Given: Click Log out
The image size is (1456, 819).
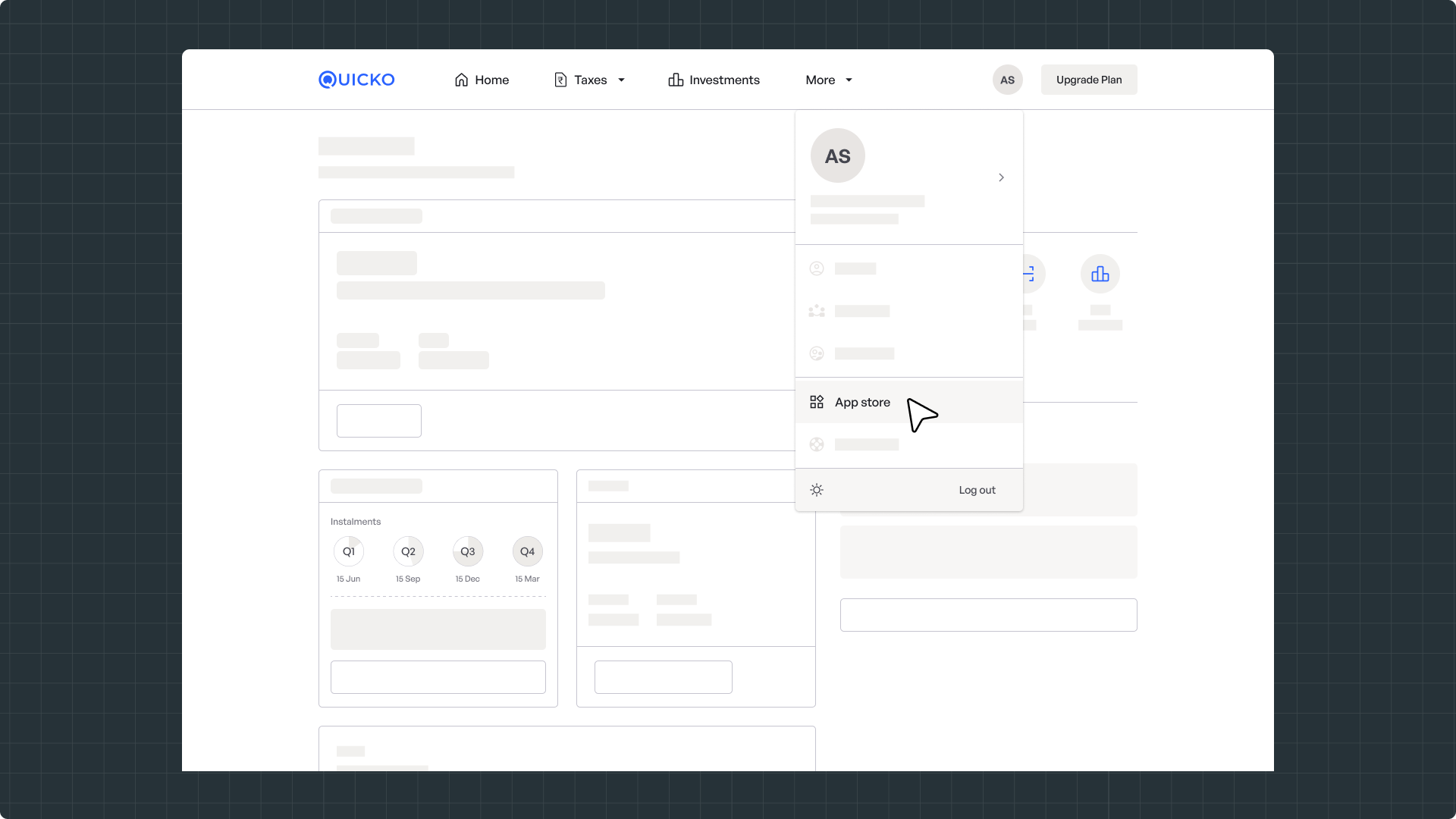Looking at the screenshot, I should pos(977,490).
